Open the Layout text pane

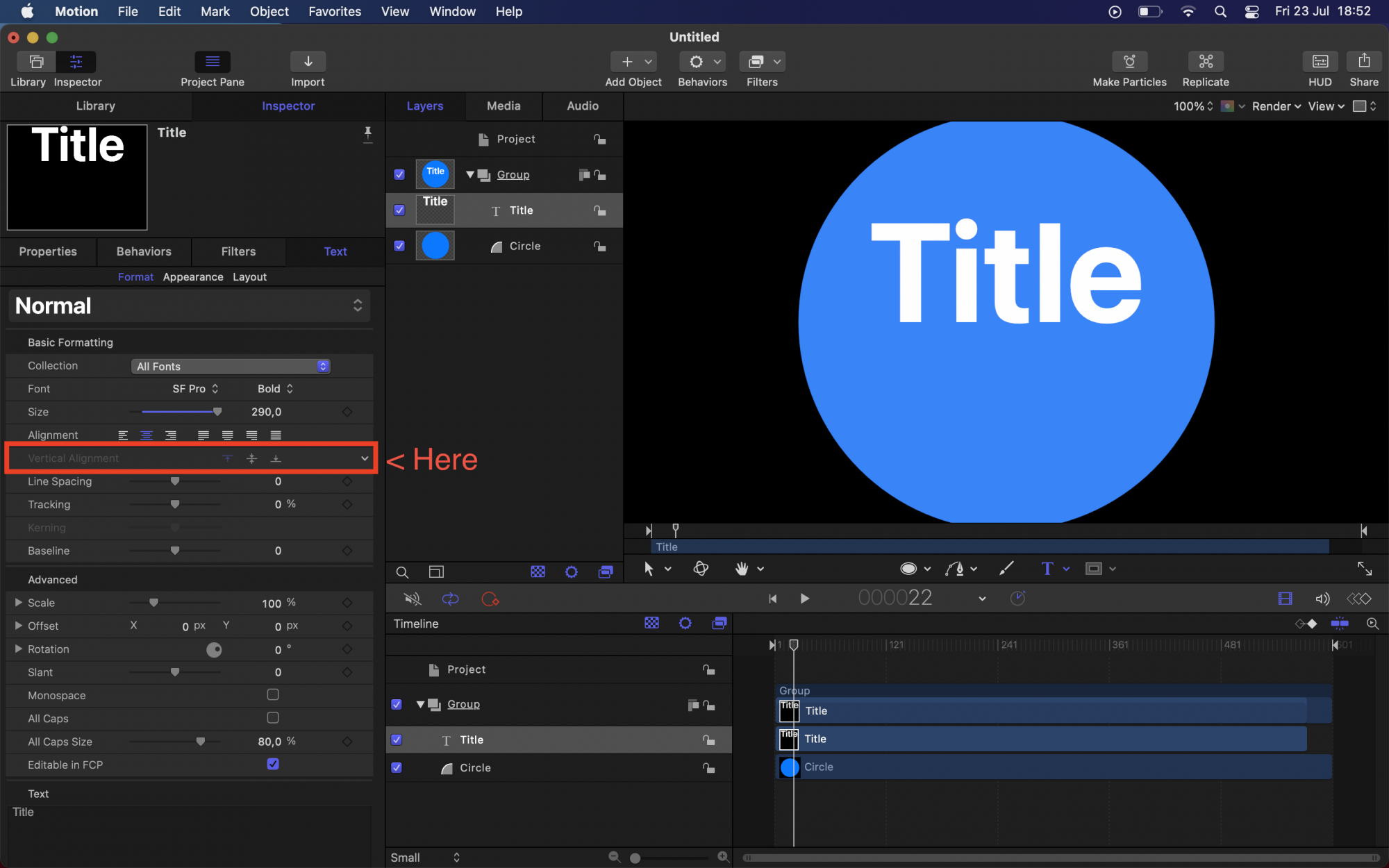(249, 276)
